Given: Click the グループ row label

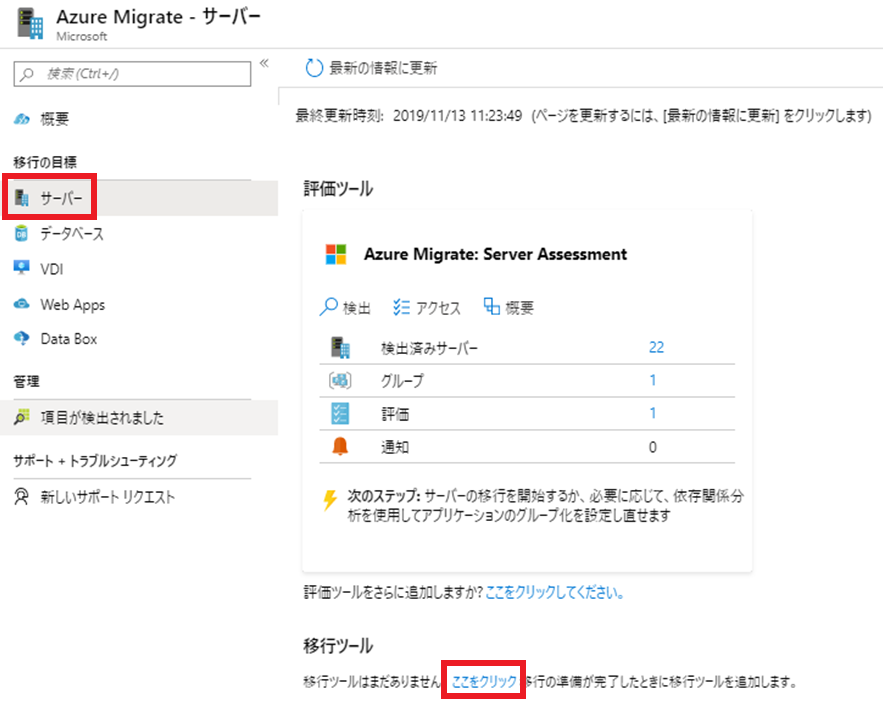Looking at the screenshot, I should click(x=402, y=381).
